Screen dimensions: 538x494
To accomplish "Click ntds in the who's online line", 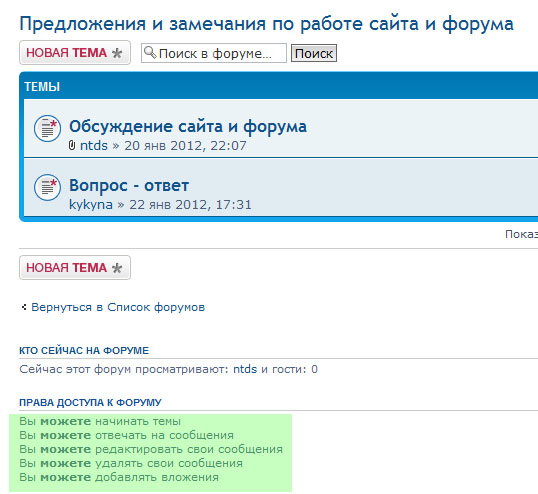I will (245, 369).
